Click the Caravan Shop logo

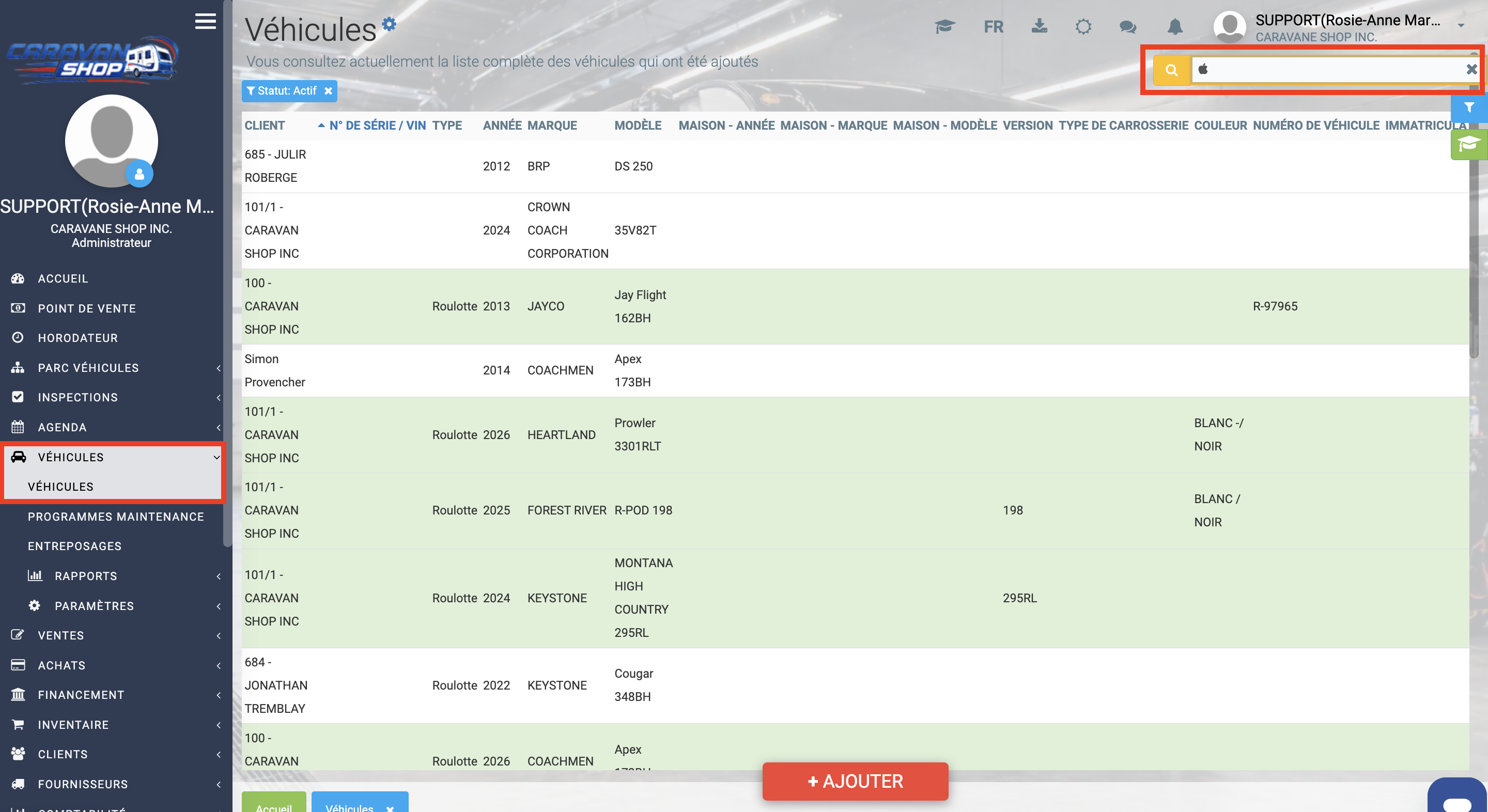pyautogui.click(x=92, y=59)
